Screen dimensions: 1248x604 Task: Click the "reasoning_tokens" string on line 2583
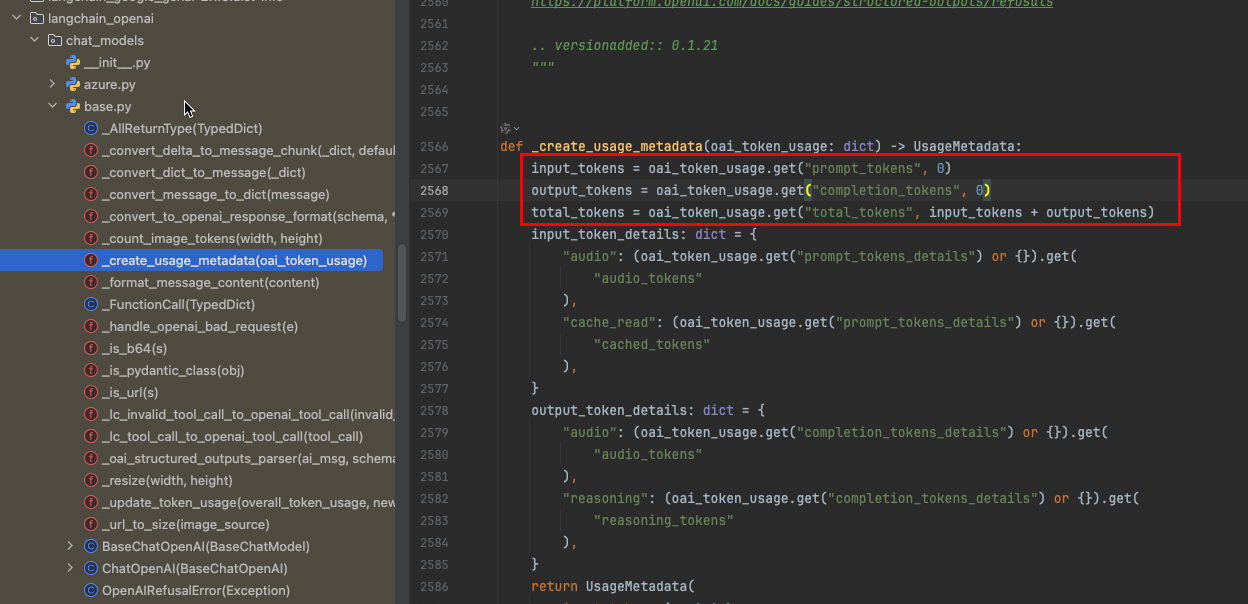tap(664, 520)
